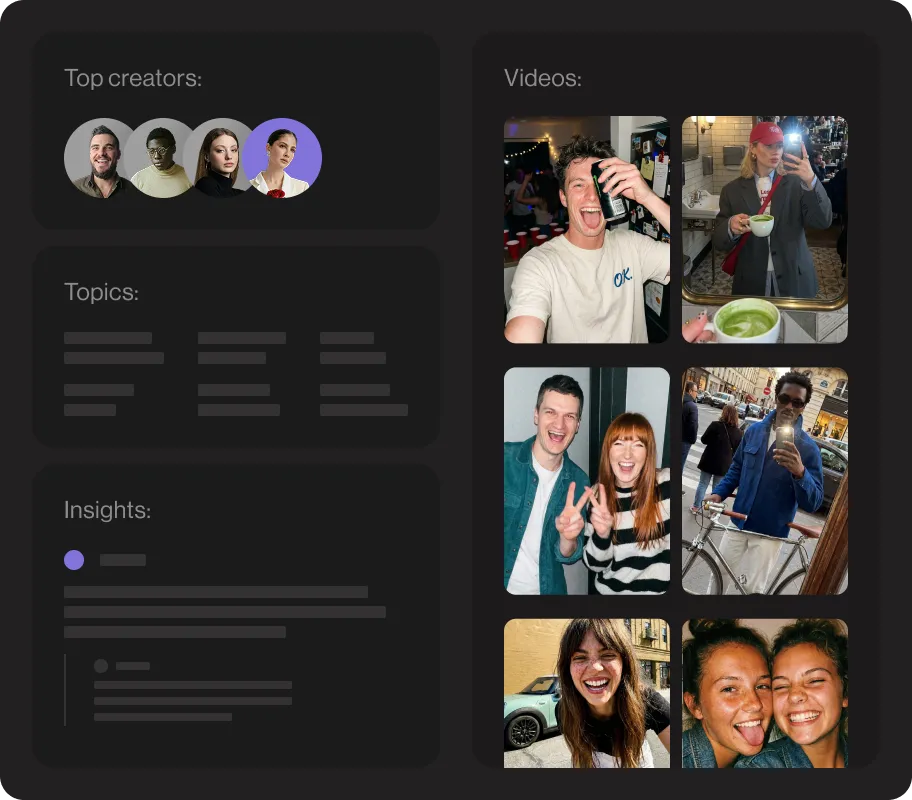This screenshot has width=912, height=800.
Task: Open video of couple making peace signs
Action: click(587, 481)
